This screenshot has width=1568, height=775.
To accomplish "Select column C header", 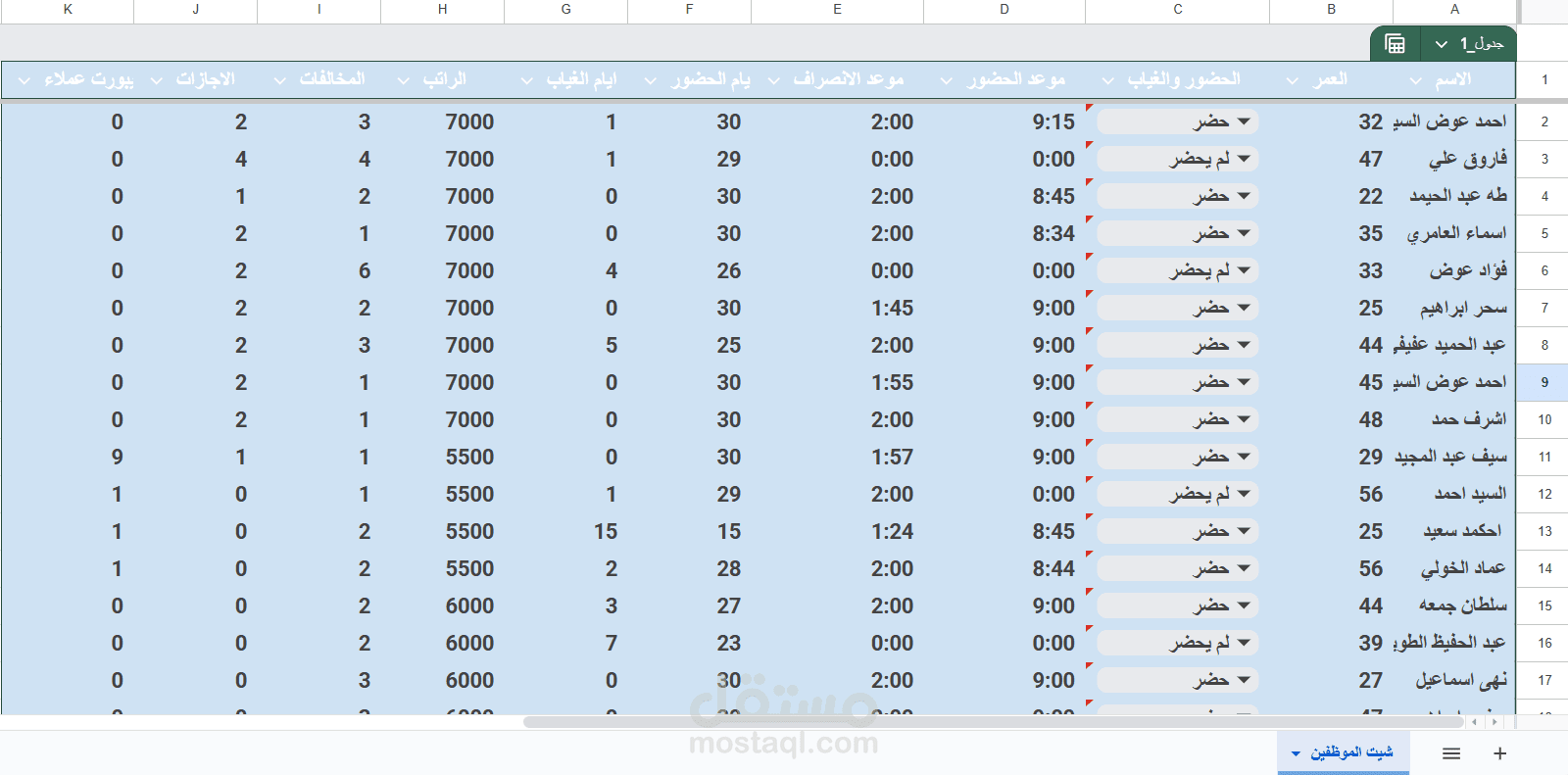I will point(1178,10).
